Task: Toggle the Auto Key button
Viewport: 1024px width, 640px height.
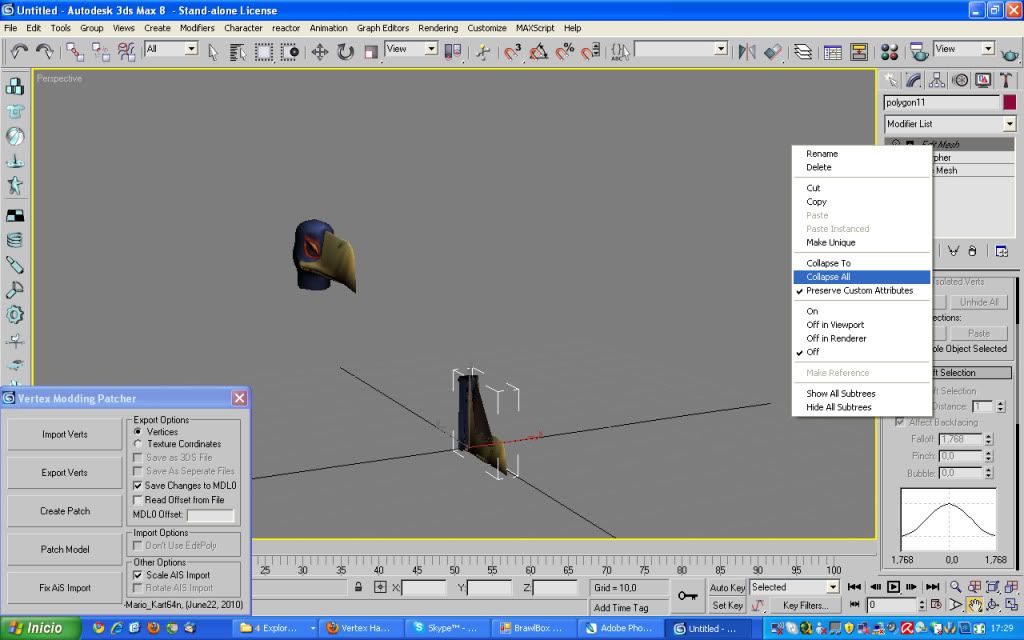Action: [x=728, y=587]
